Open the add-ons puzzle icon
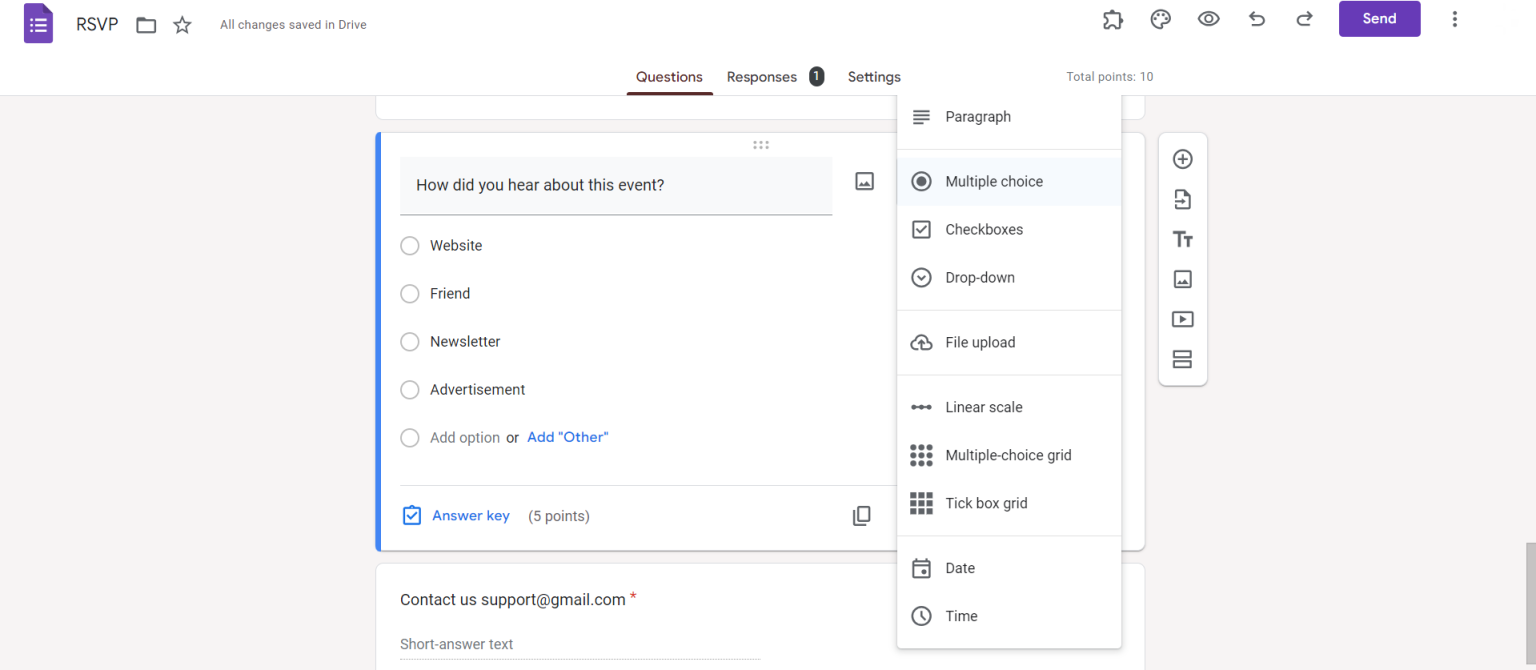This screenshot has height=670, width=1536. [1112, 19]
